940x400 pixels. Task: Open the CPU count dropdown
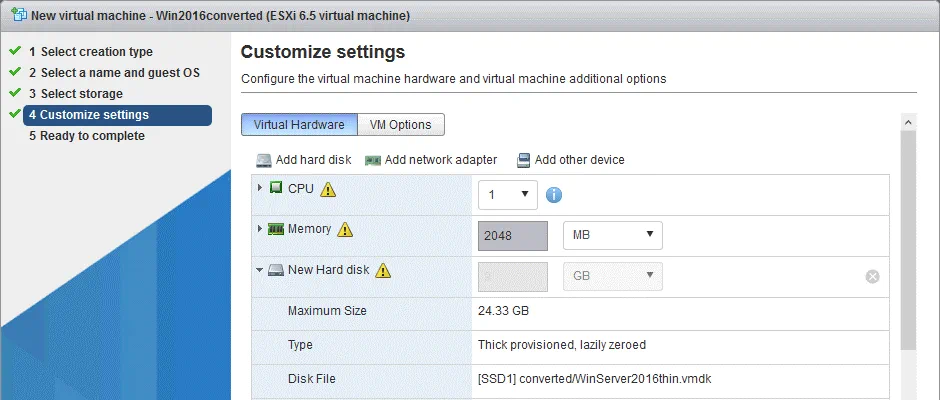pos(508,195)
